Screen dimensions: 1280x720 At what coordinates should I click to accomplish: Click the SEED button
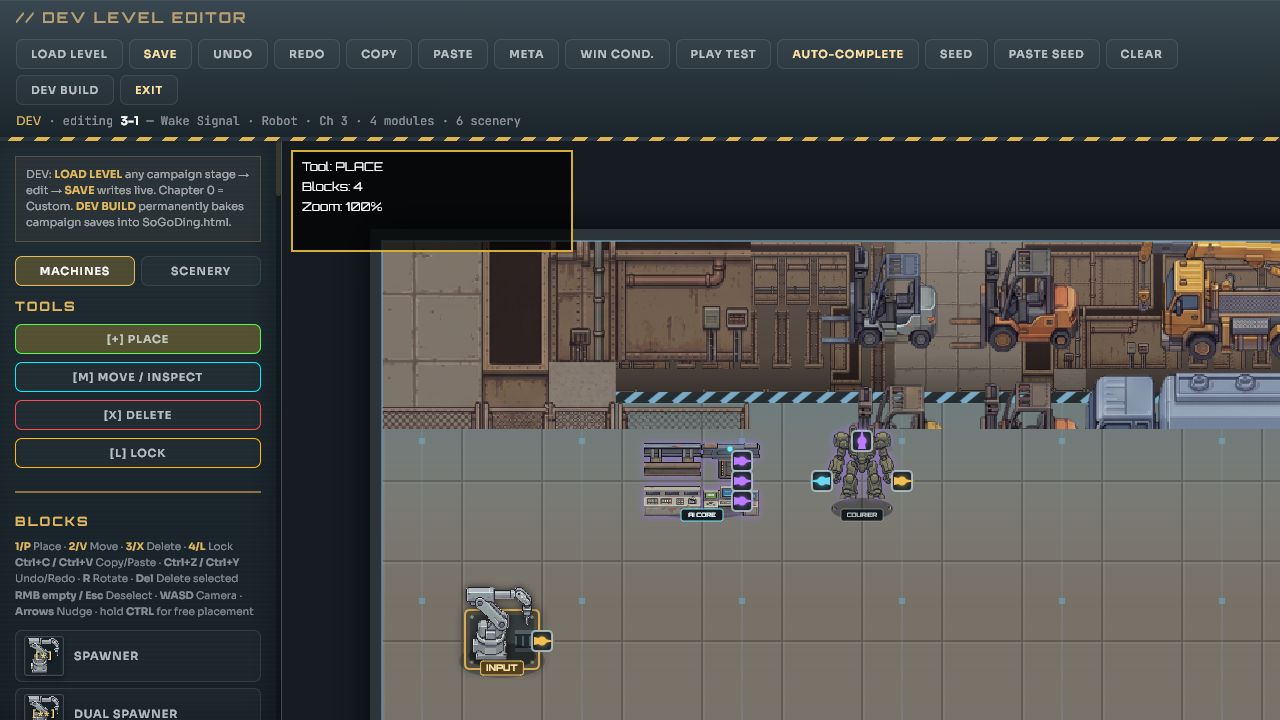pos(956,54)
